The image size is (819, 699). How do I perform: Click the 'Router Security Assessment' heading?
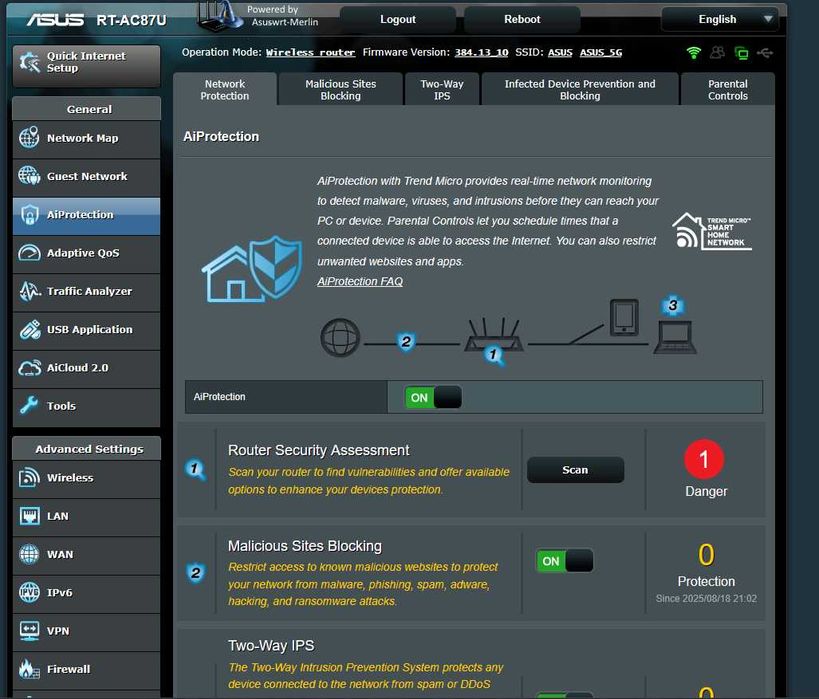tap(319, 450)
